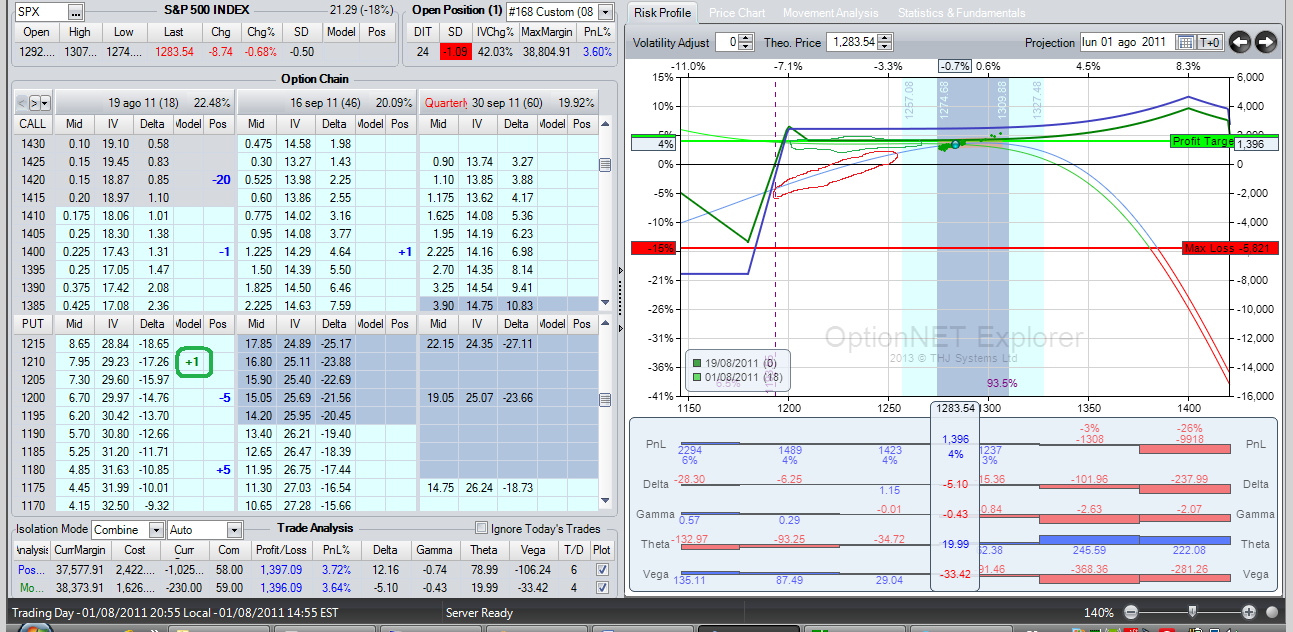This screenshot has height=632, width=1293.
Task: Click the T+0 projection button
Action: 1209,42
